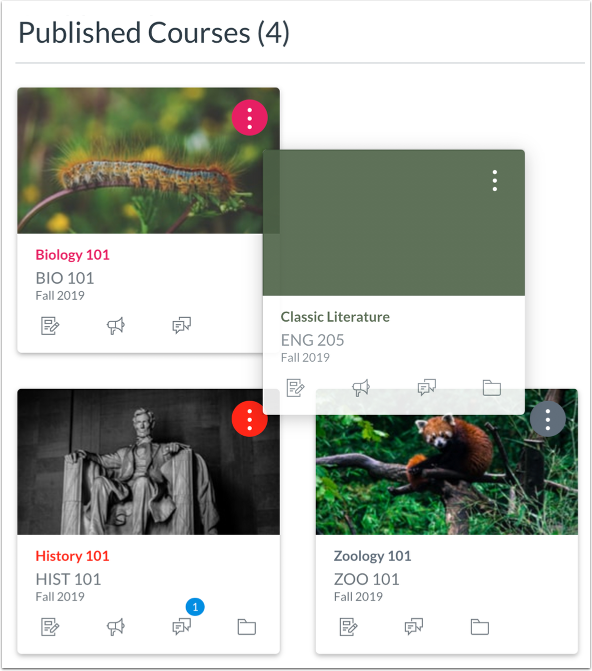This screenshot has height=671, width=592.
Task: Open the Biology 101 course link
Action: click(x=72, y=255)
